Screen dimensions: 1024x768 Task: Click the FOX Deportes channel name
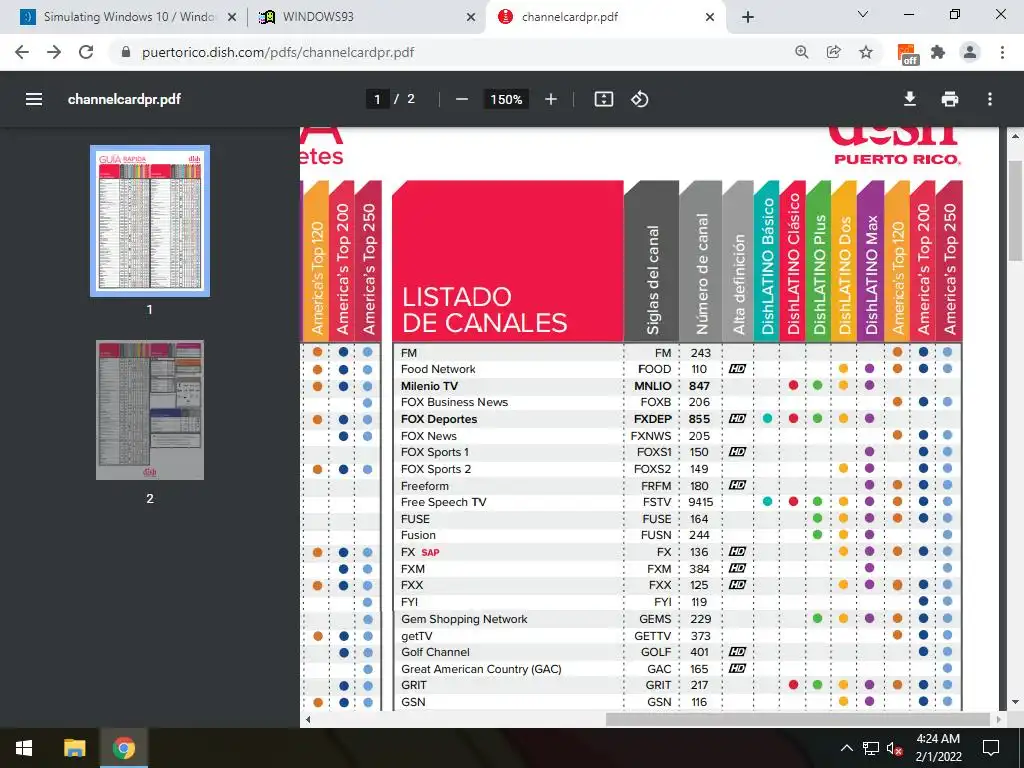click(439, 419)
